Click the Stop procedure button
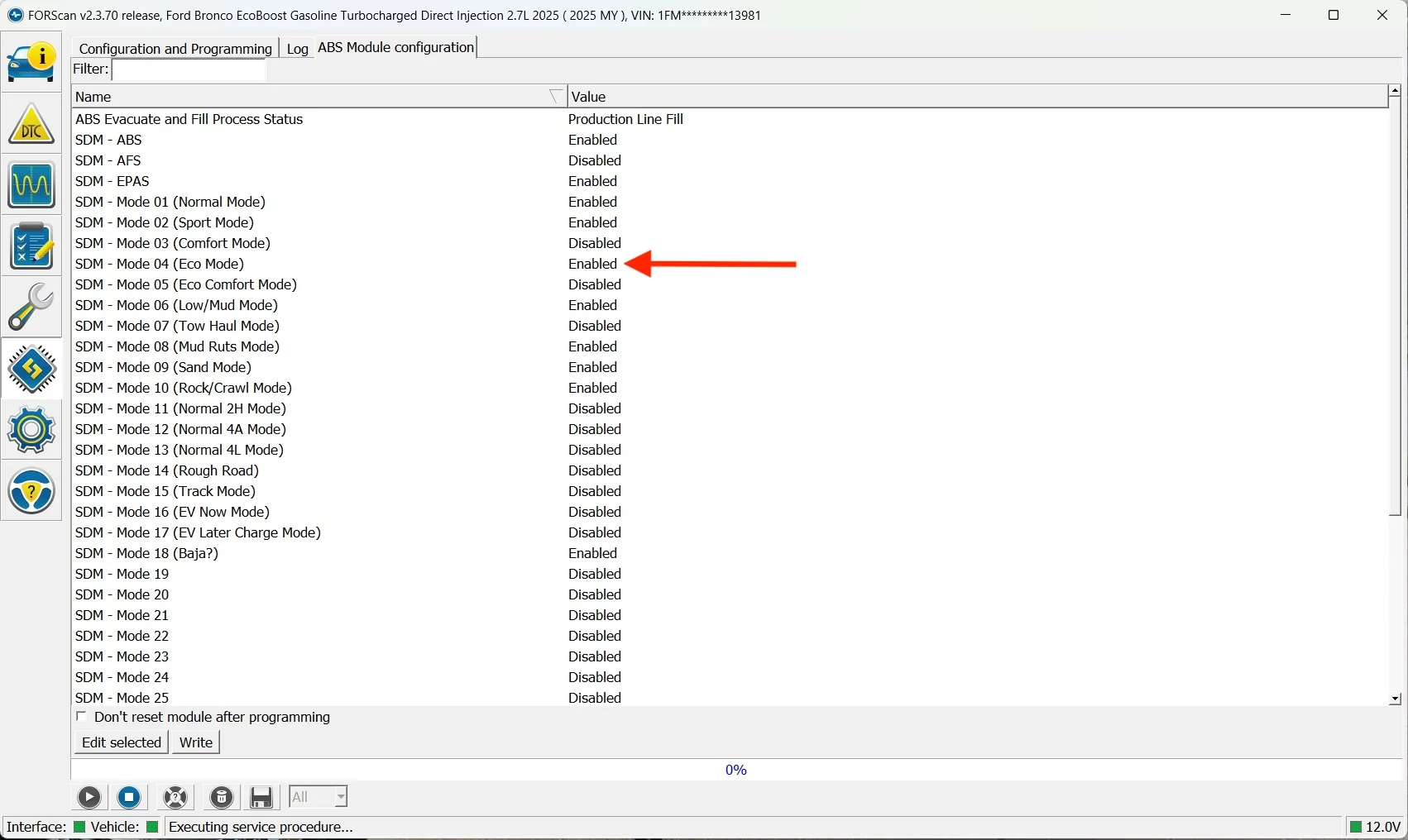The width and height of the screenshot is (1408, 840). click(x=130, y=797)
